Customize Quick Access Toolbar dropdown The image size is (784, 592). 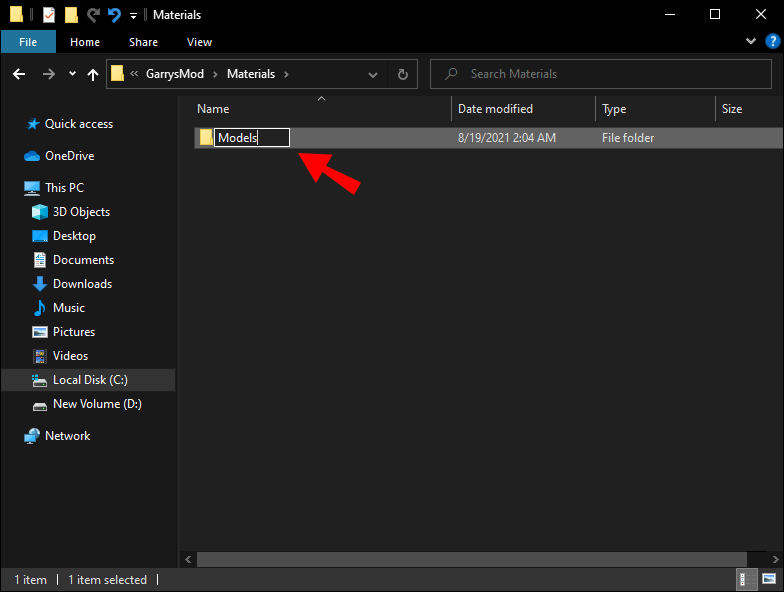133,16
